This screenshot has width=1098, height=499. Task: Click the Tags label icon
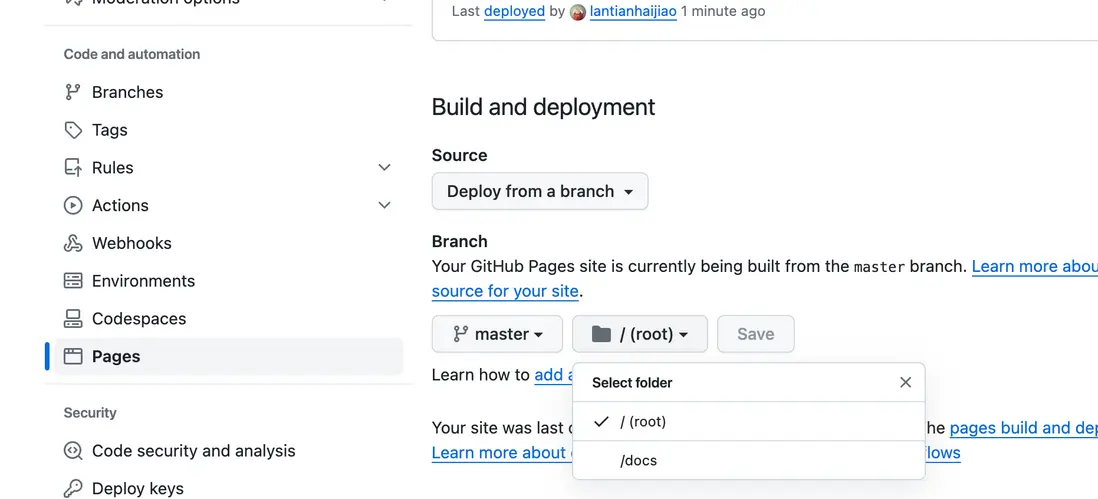point(73,130)
